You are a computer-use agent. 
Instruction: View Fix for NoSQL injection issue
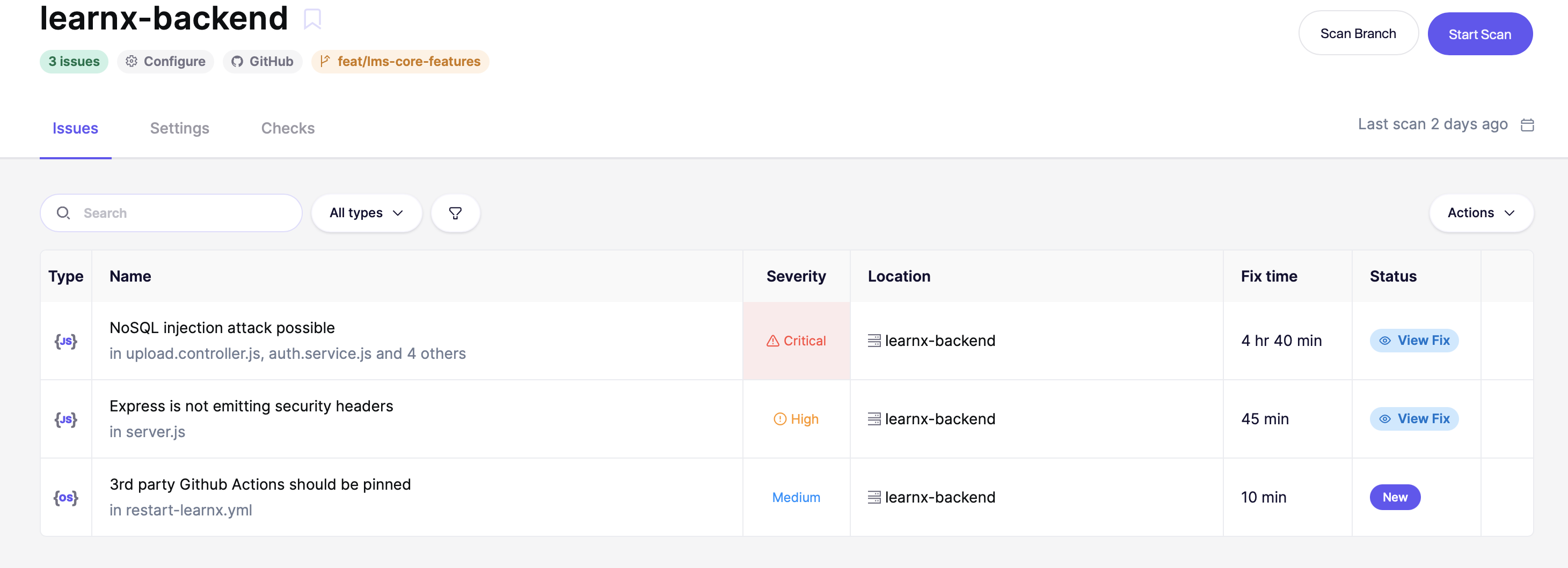(1413, 341)
